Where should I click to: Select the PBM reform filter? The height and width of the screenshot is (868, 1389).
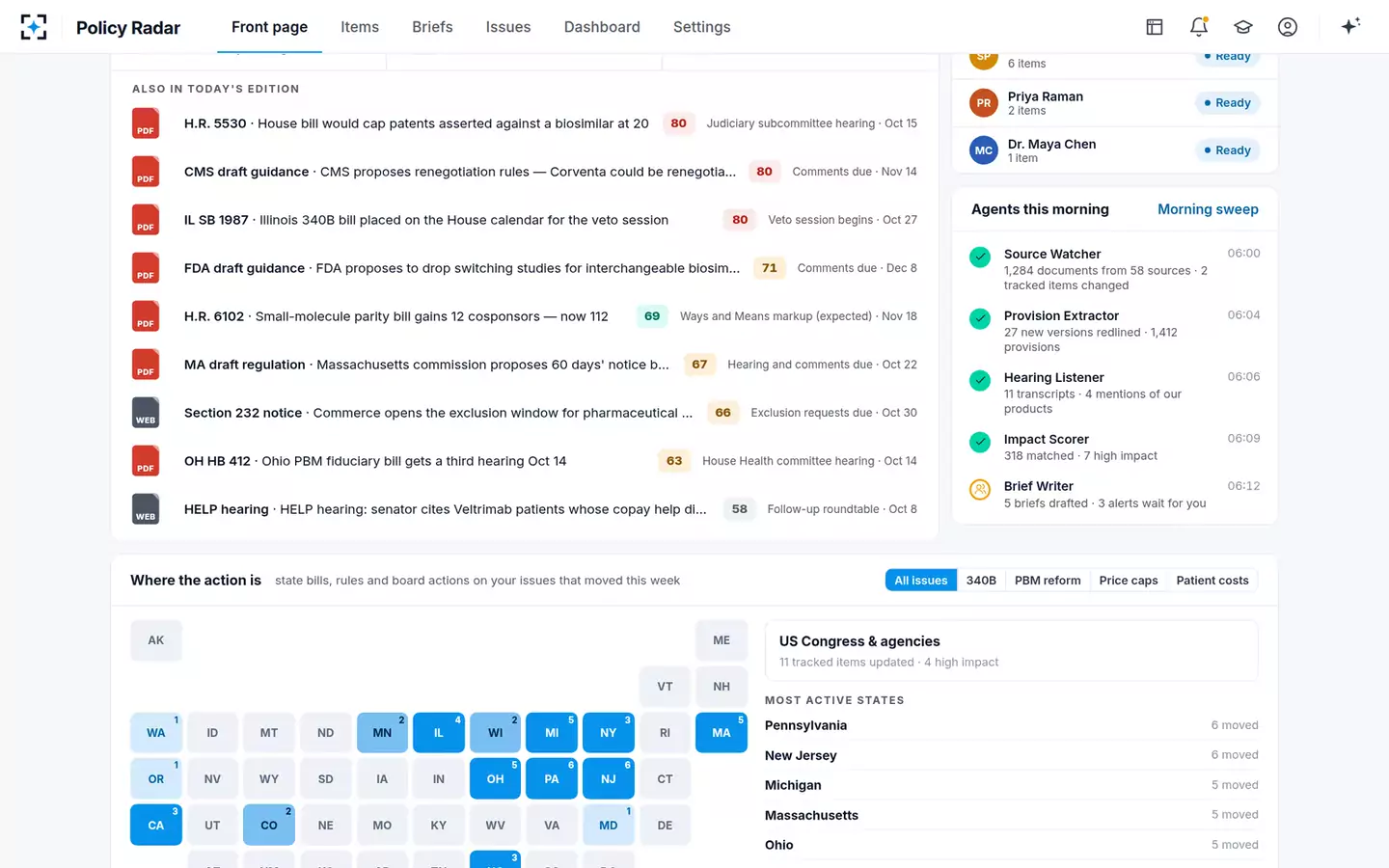1048,580
